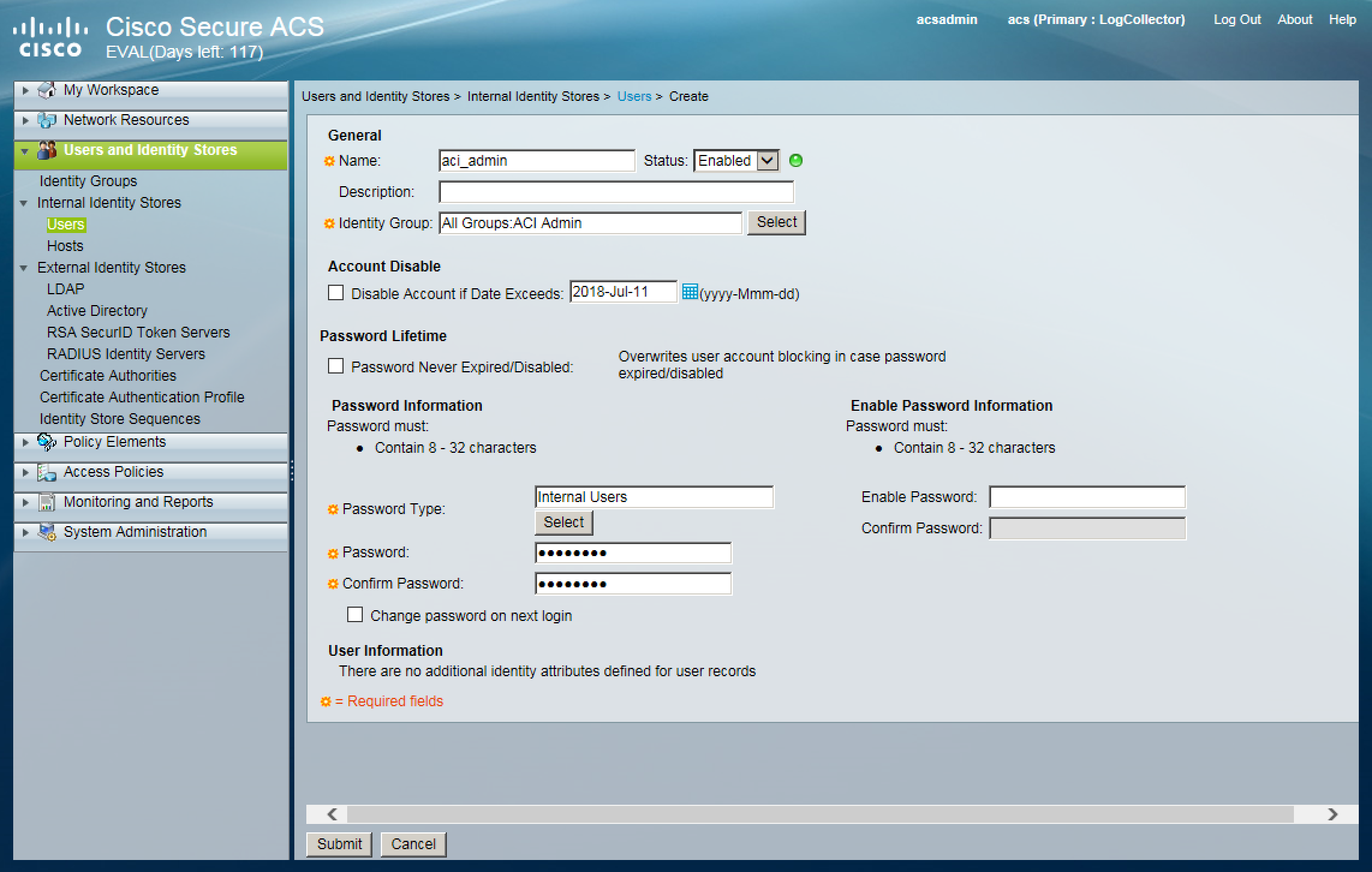This screenshot has height=872, width=1372.
Task: Click the Network Resources icon
Action: 47,120
